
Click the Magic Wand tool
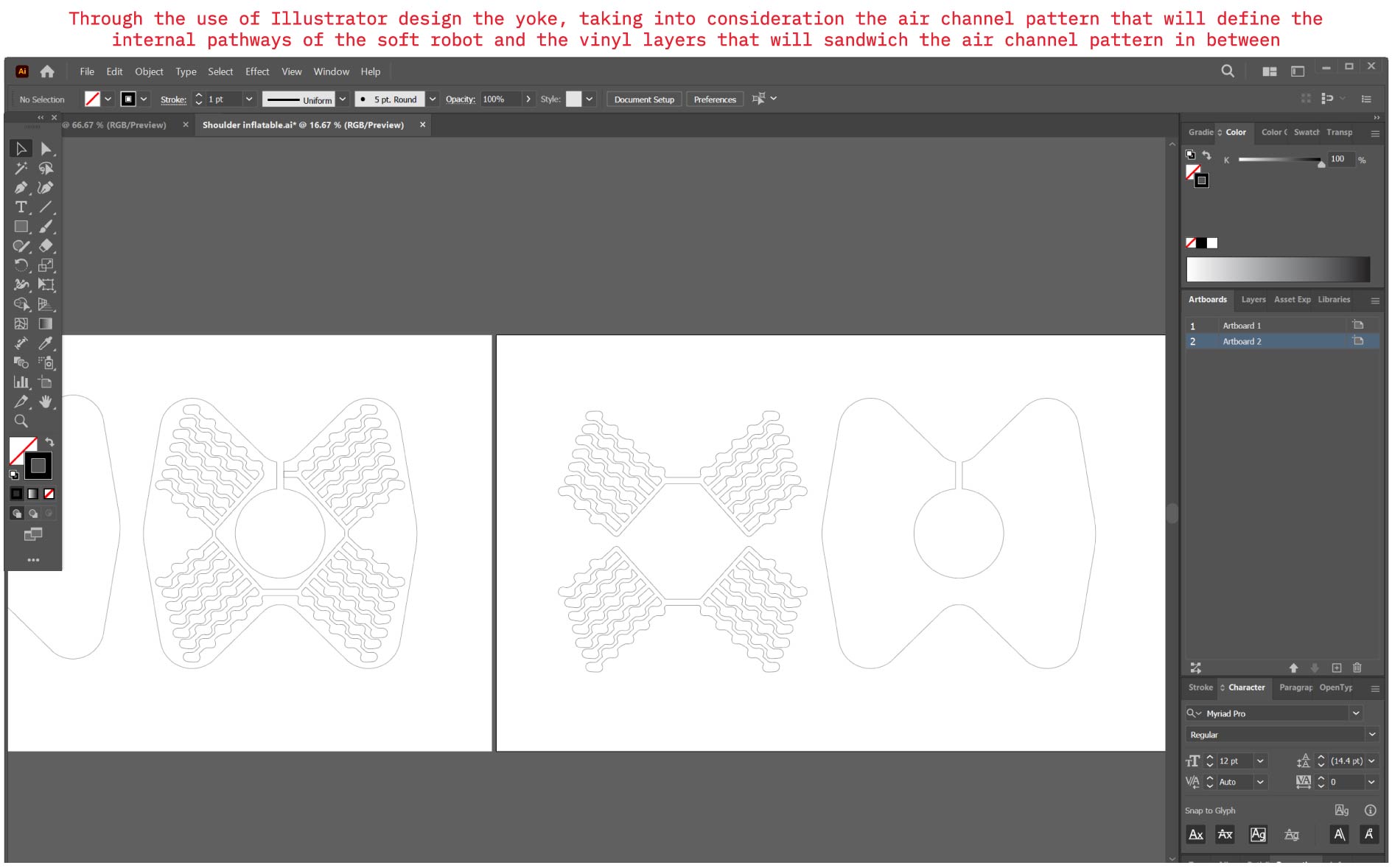point(21,169)
